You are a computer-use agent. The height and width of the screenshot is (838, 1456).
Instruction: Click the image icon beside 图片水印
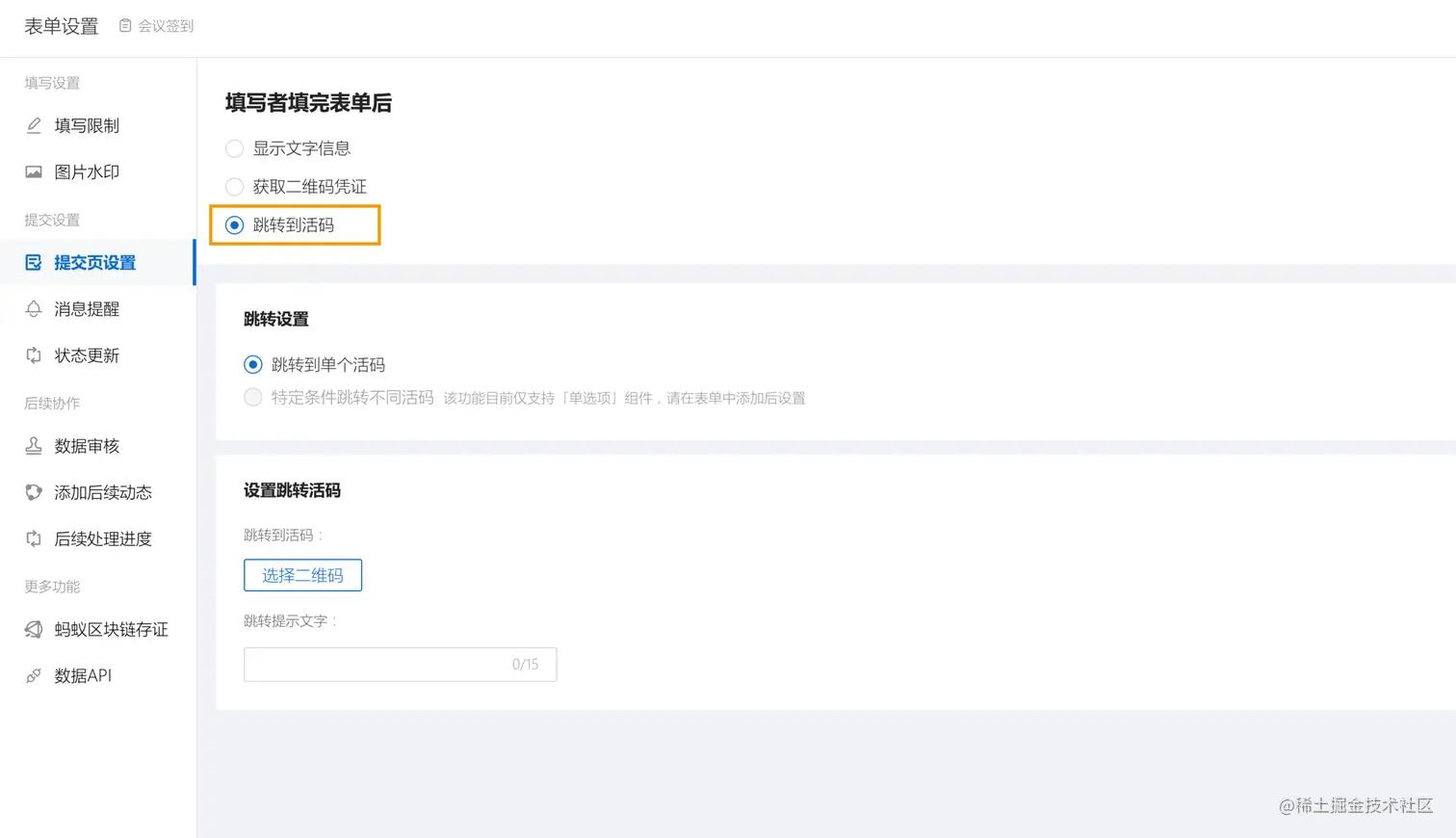pyautogui.click(x=34, y=171)
